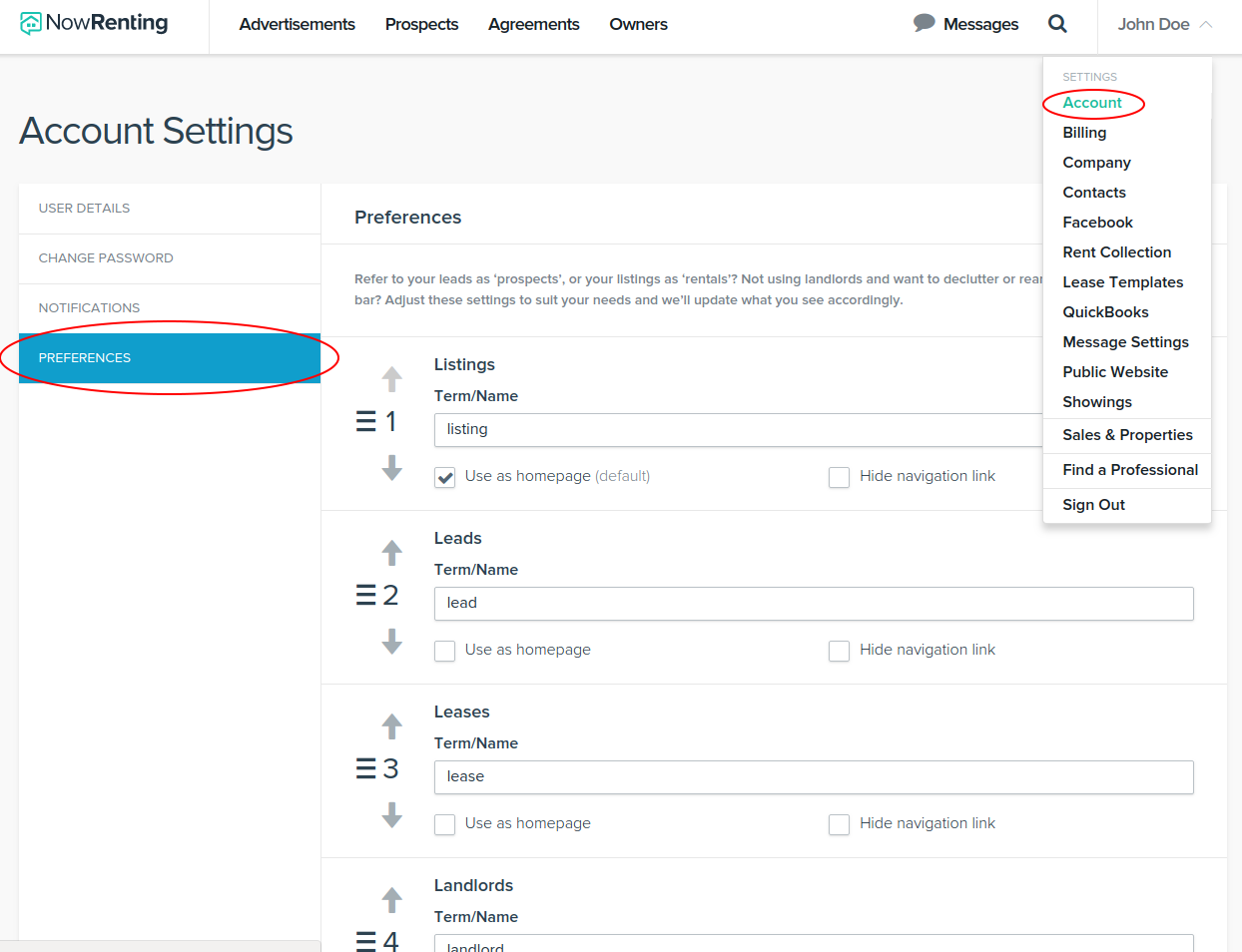Open Facebook settings from the menu

(1098, 223)
